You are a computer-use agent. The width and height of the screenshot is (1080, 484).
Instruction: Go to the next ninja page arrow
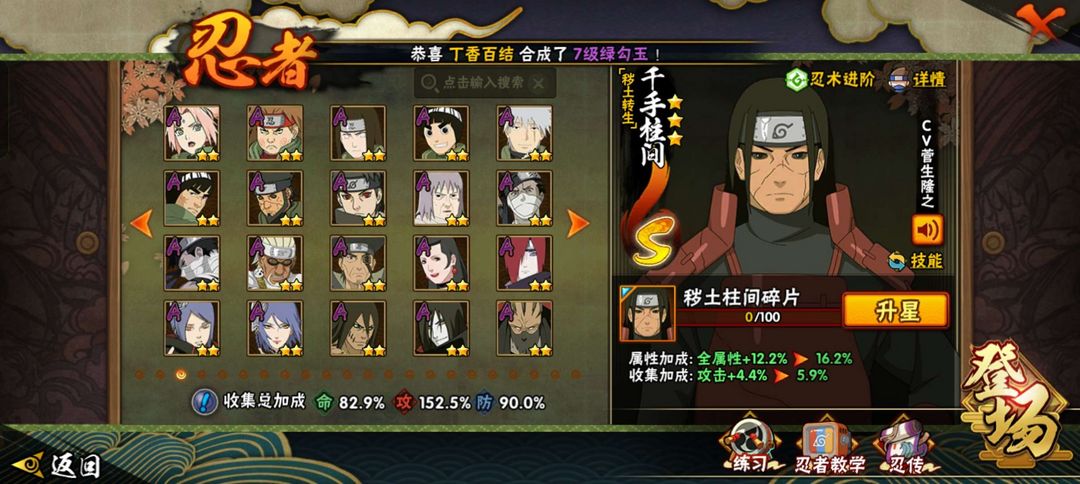pos(577,224)
